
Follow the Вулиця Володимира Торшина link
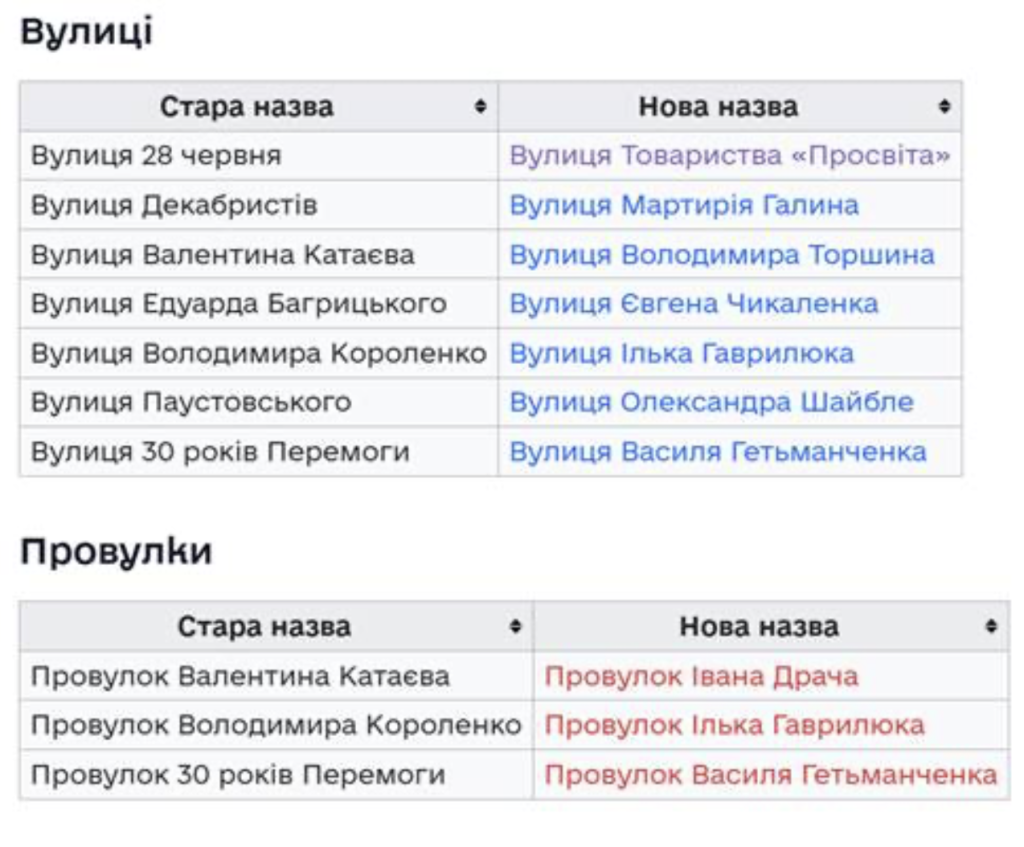coord(722,255)
